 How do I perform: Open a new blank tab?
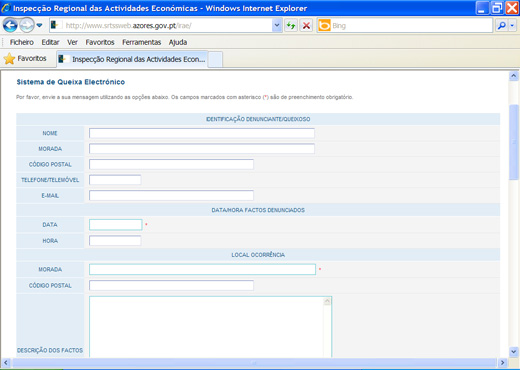click(215, 59)
